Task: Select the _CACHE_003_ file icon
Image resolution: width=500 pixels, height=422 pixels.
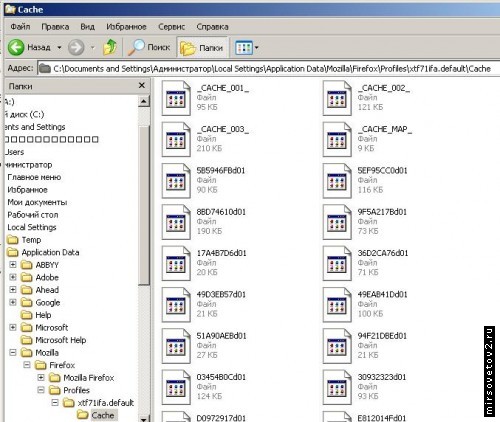Action: 176,139
